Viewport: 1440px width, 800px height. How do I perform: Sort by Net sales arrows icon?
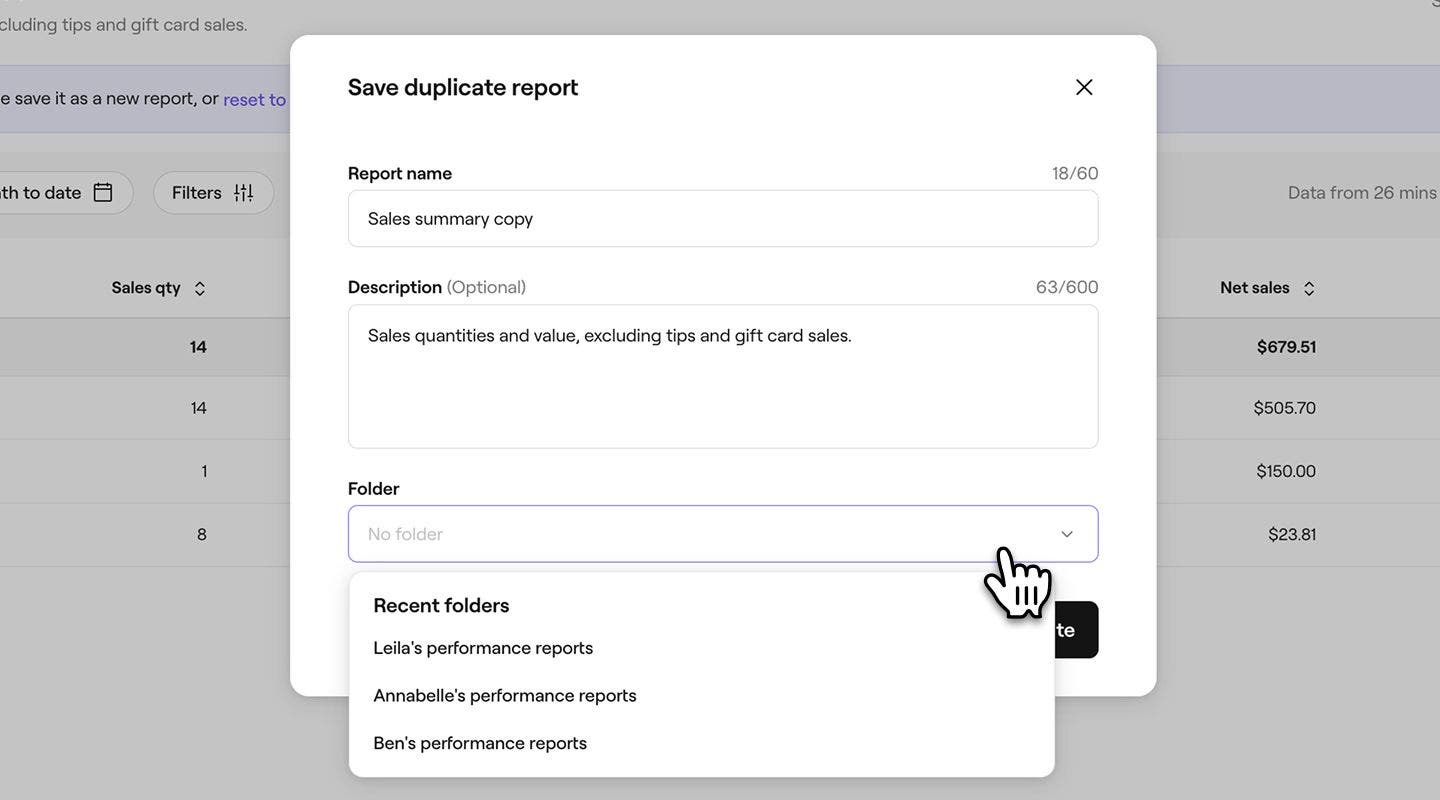click(x=1309, y=288)
